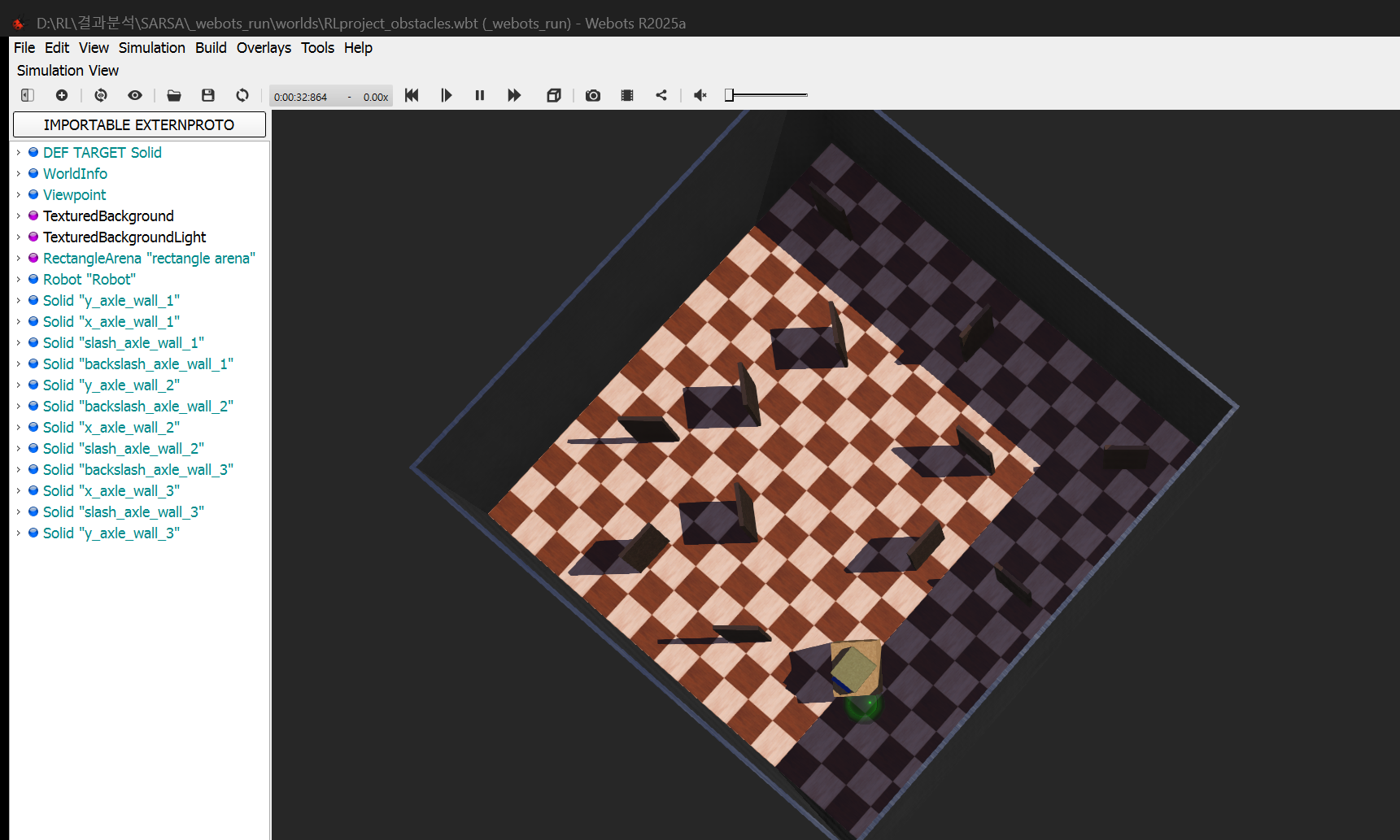Pause the running simulation
Image resolution: width=1400 pixels, height=840 pixels.
click(480, 95)
